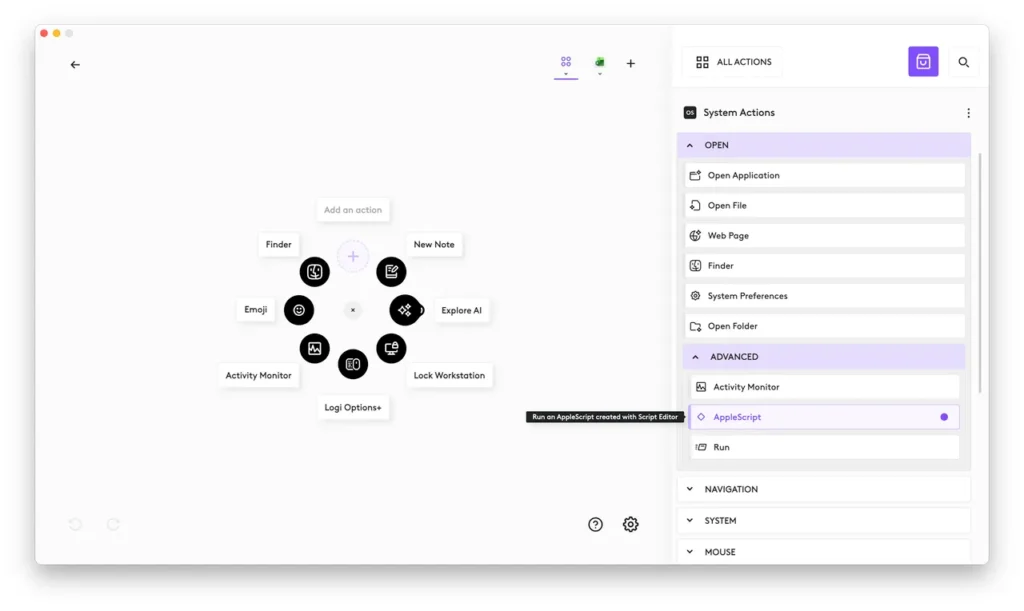
Task: Expand the MOUSE section
Action: 689,552
